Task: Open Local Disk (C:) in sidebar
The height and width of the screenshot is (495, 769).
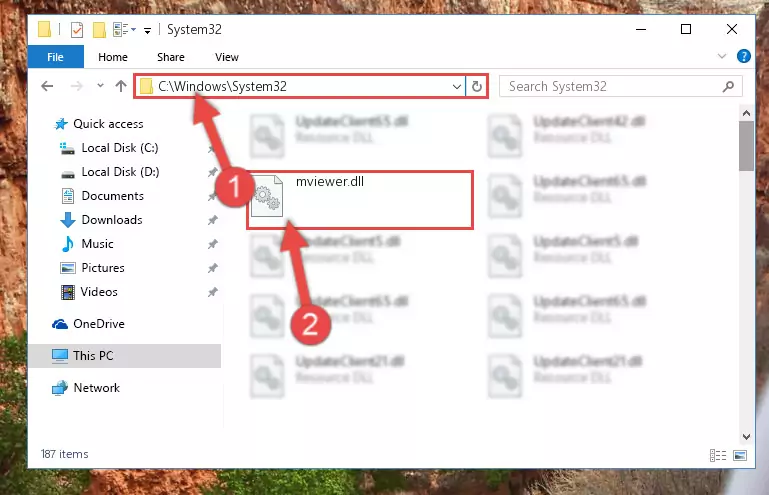Action: (x=109, y=148)
